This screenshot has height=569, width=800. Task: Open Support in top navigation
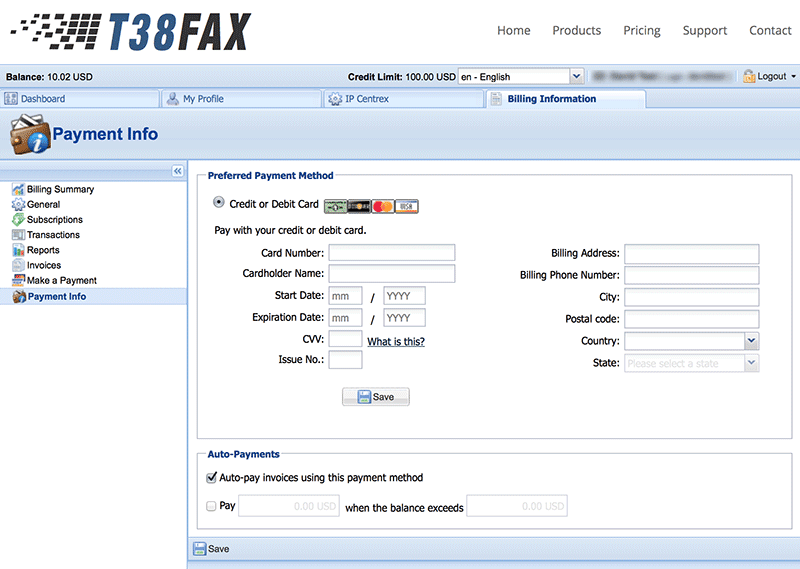705,31
